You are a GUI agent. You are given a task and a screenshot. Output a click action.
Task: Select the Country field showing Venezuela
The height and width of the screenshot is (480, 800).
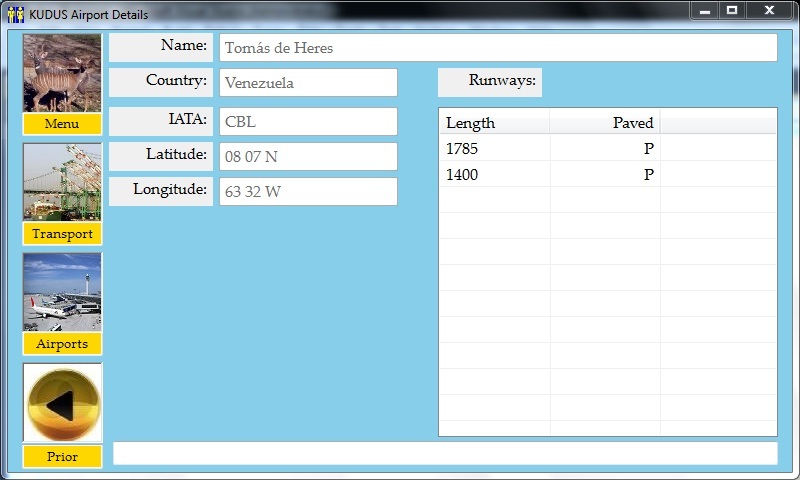308,83
